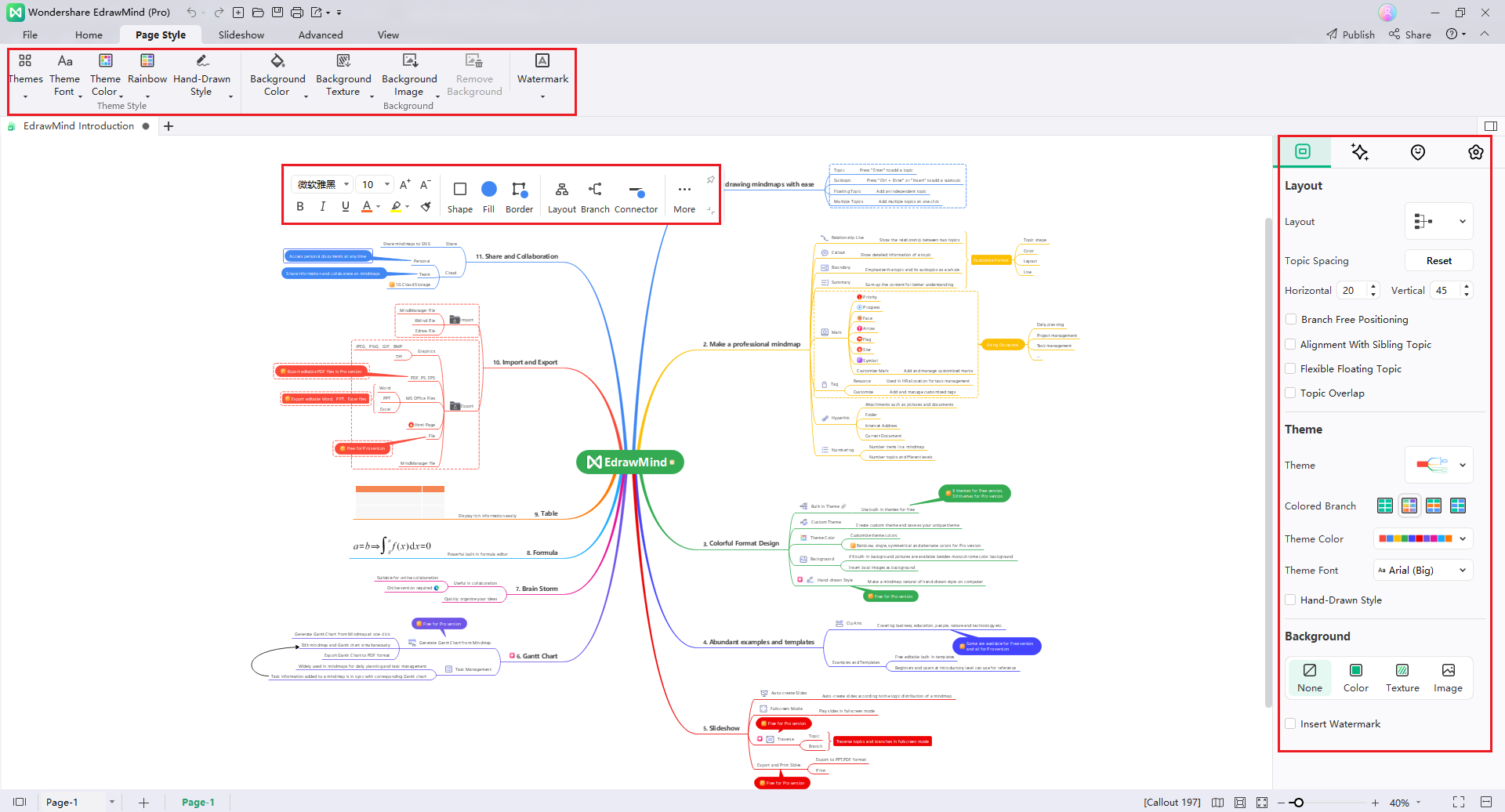Image resolution: width=1505 pixels, height=812 pixels.
Task: Open the Layout dropdown in side panel
Action: pos(1439,222)
